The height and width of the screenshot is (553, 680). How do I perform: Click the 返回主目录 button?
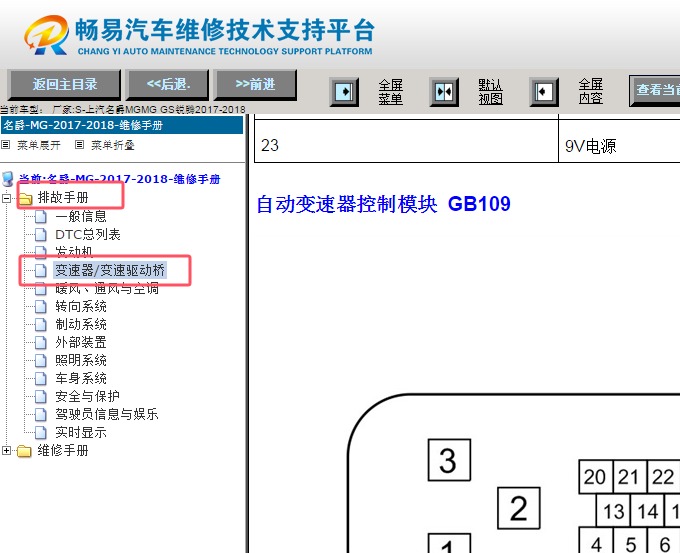64,85
